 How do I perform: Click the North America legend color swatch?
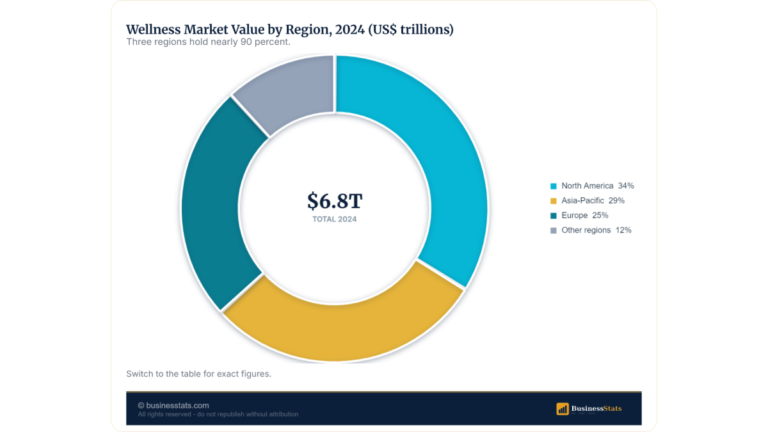click(x=553, y=186)
